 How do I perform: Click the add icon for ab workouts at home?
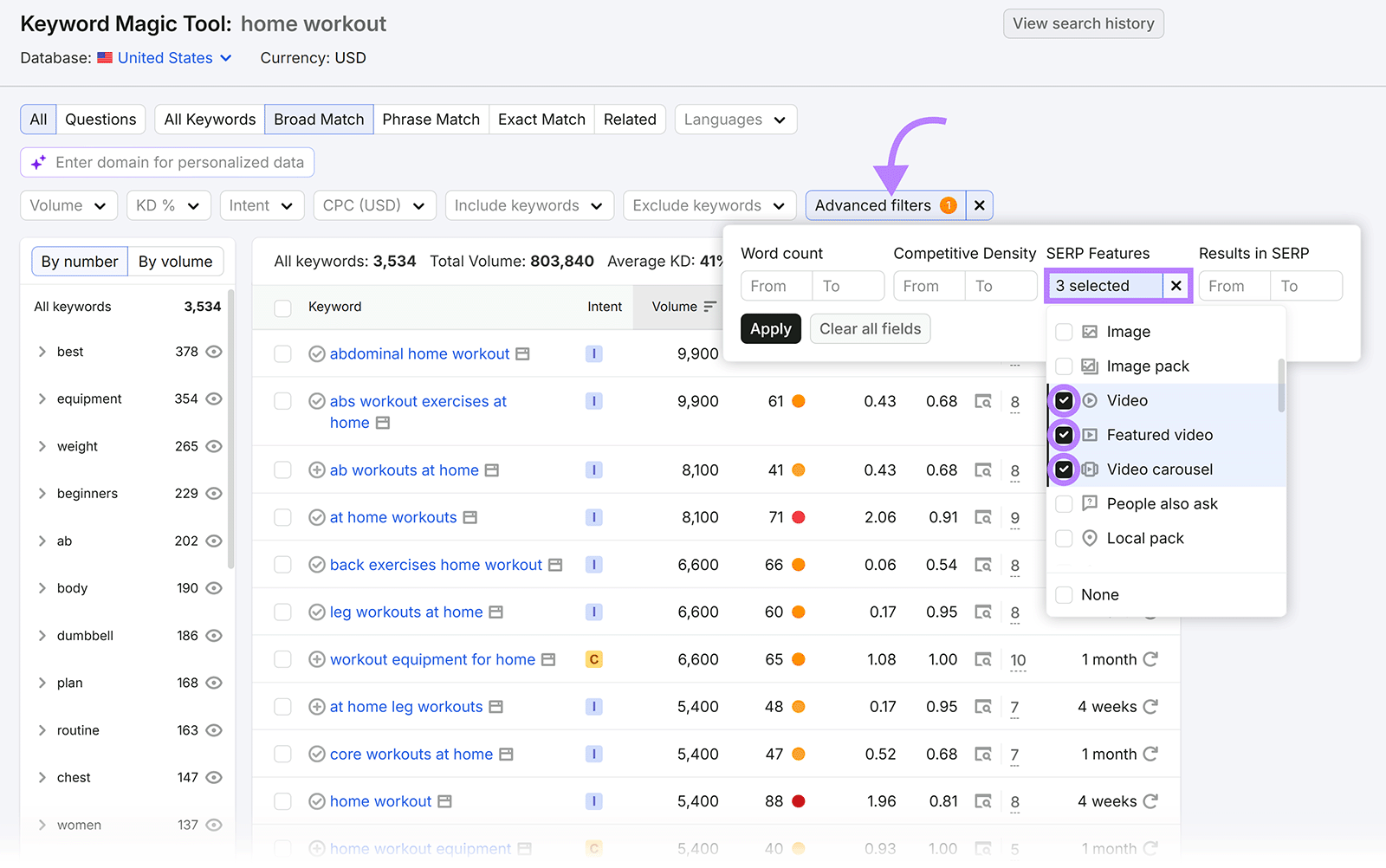(x=317, y=470)
